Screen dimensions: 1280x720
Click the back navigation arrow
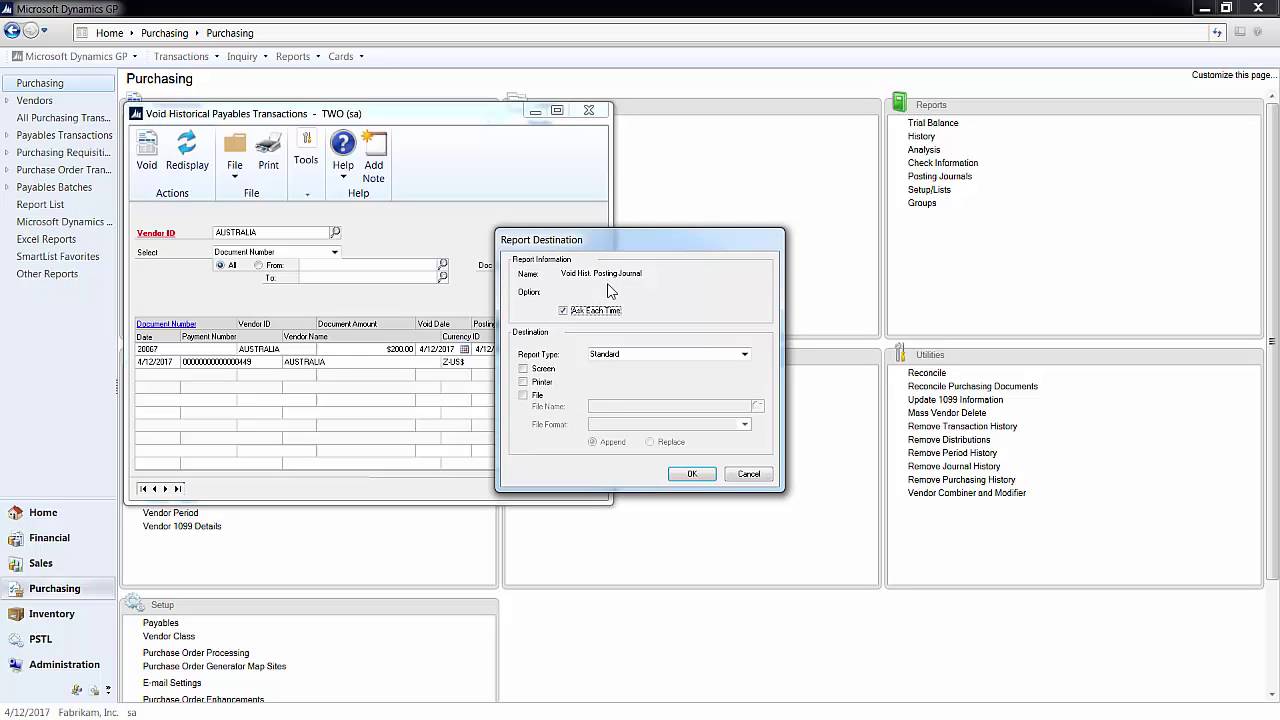click(x=12, y=31)
